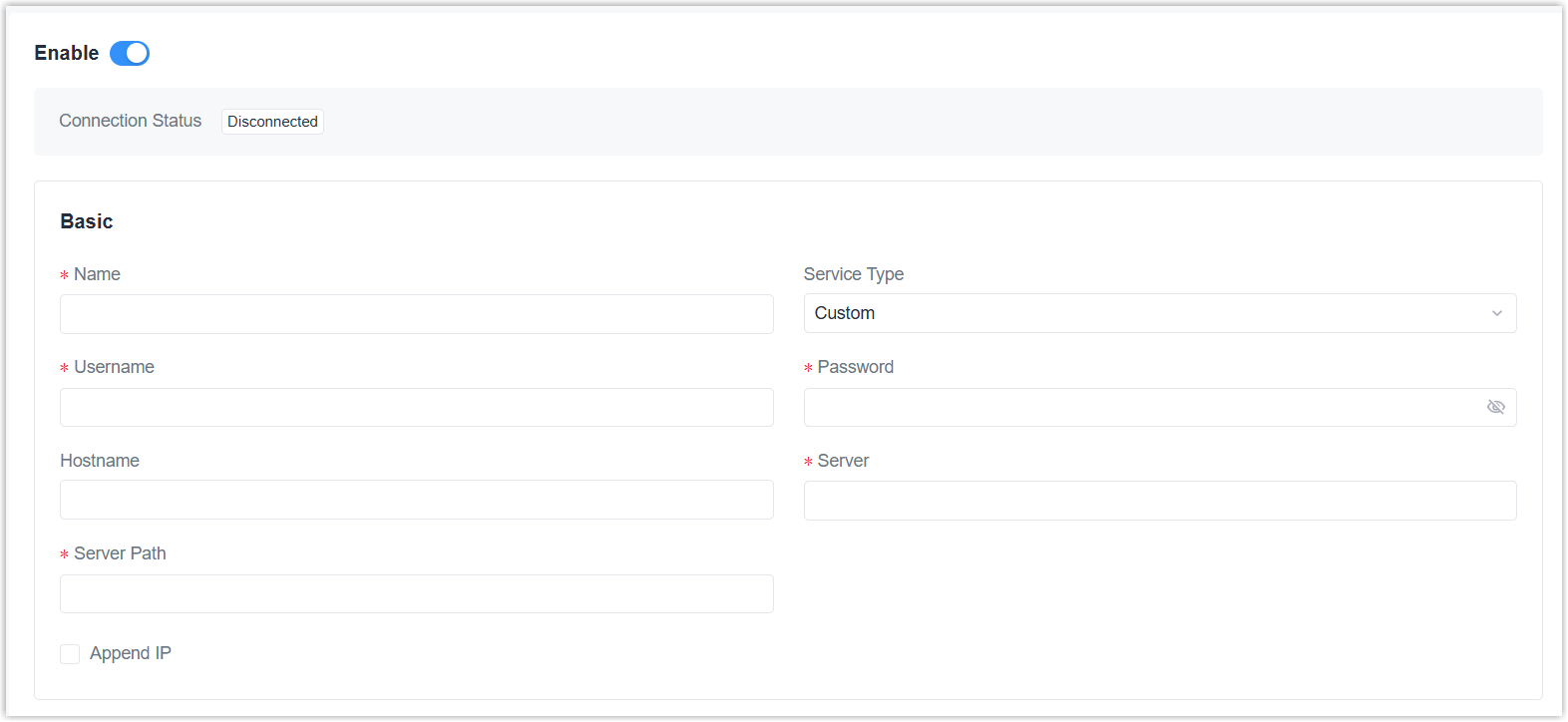Focus the Server Path text field
Image resolution: width=1568 pixels, height=722 pixels.
(416, 593)
